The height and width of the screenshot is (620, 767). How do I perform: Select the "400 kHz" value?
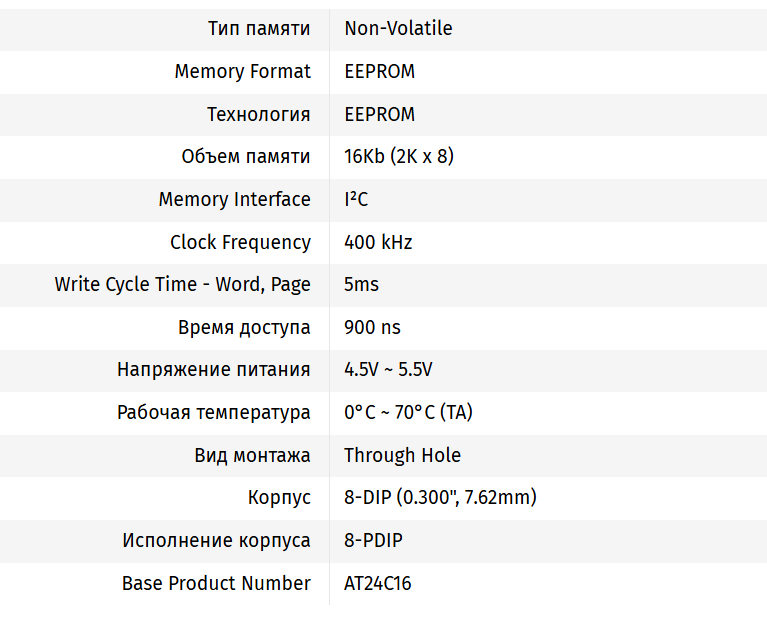[x=378, y=242]
